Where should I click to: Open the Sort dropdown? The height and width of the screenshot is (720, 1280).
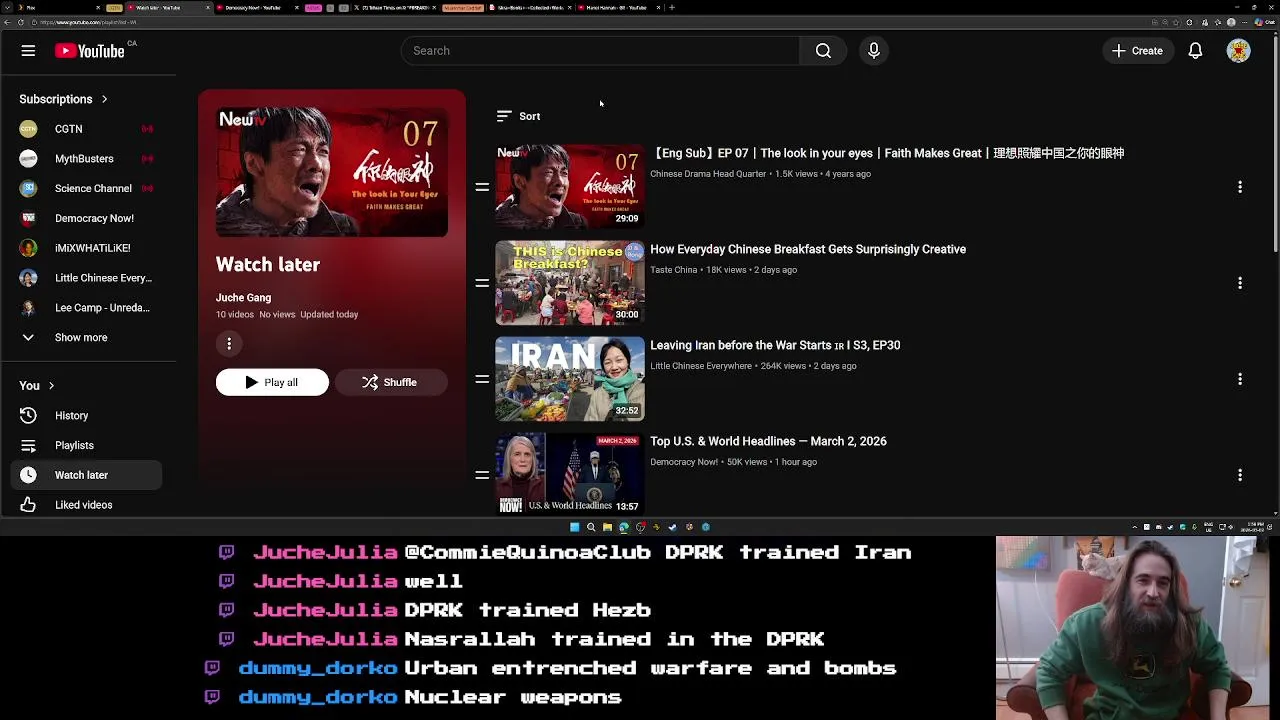coord(518,116)
